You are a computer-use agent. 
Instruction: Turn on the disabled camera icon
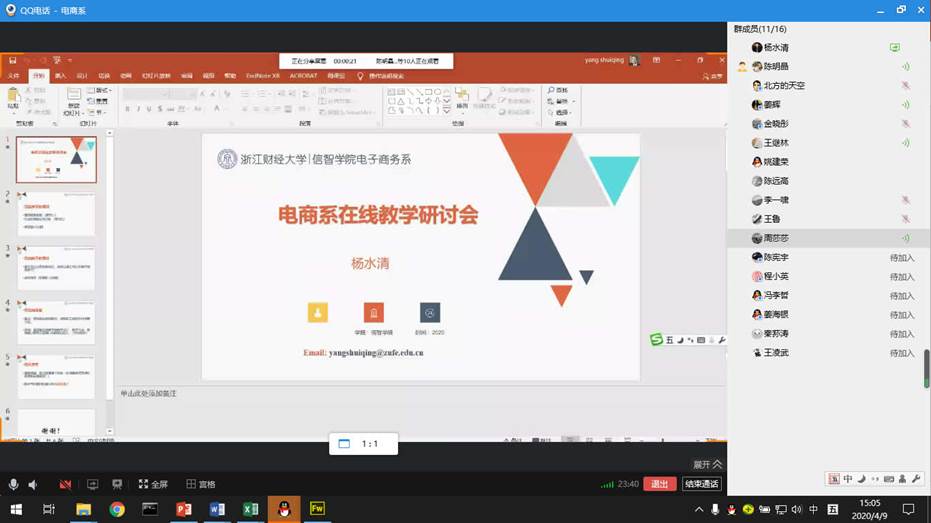tap(65, 484)
